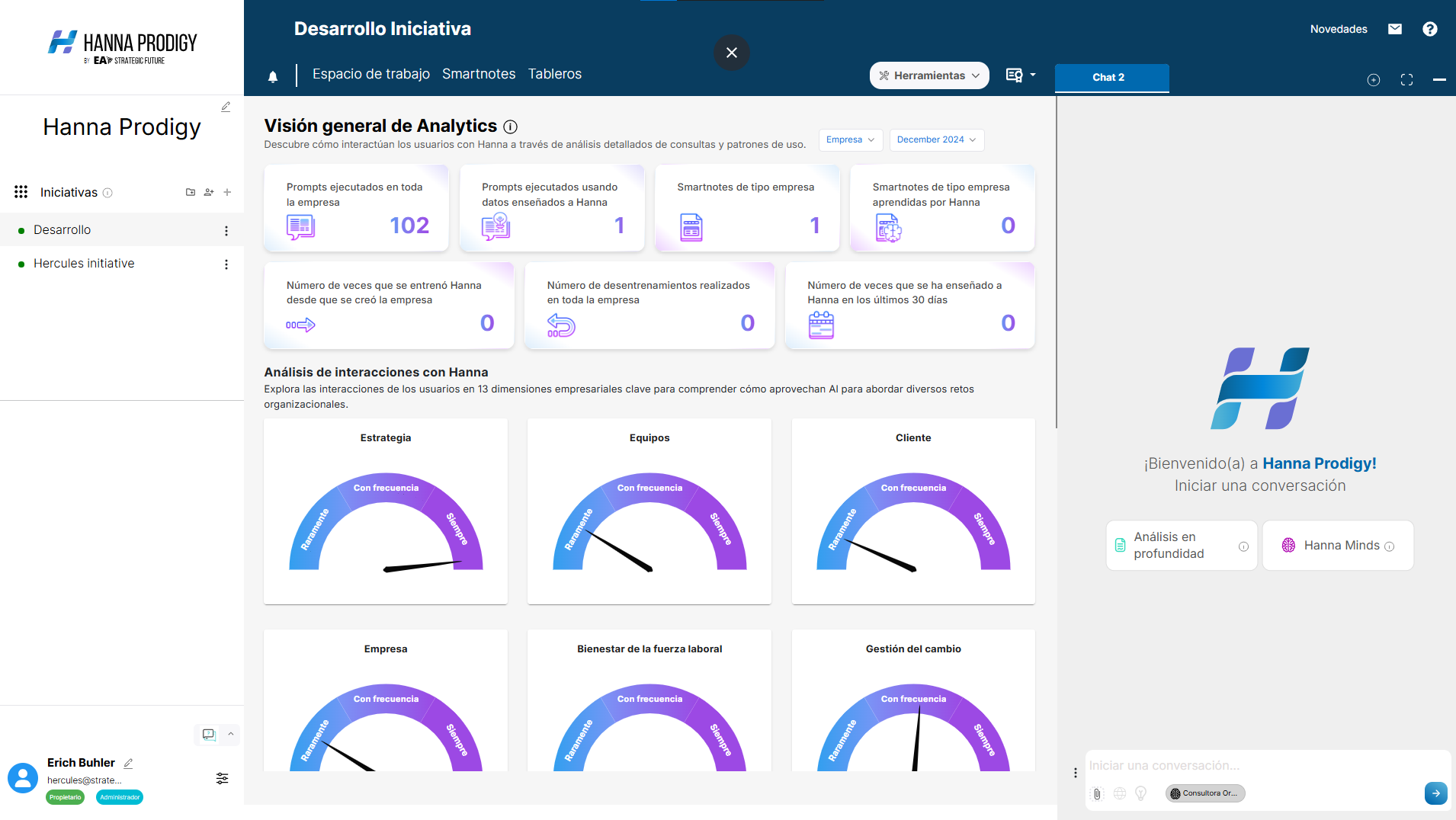Click the new folder icon in Iniciativas
The height and width of the screenshot is (820, 1456).
pos(191,192)
